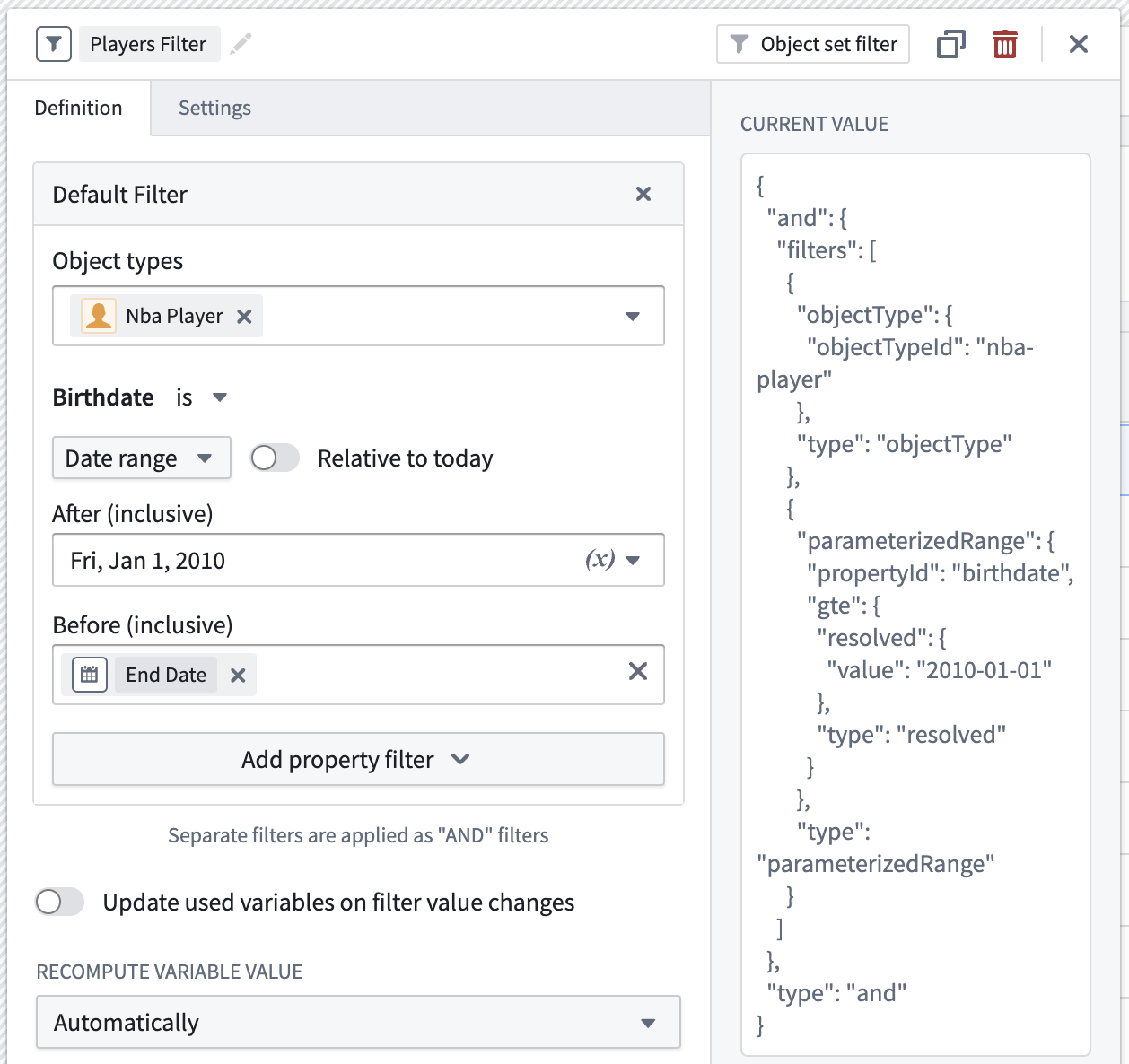
Task: Open the Object types dropdown arrow
Action: 633,316
